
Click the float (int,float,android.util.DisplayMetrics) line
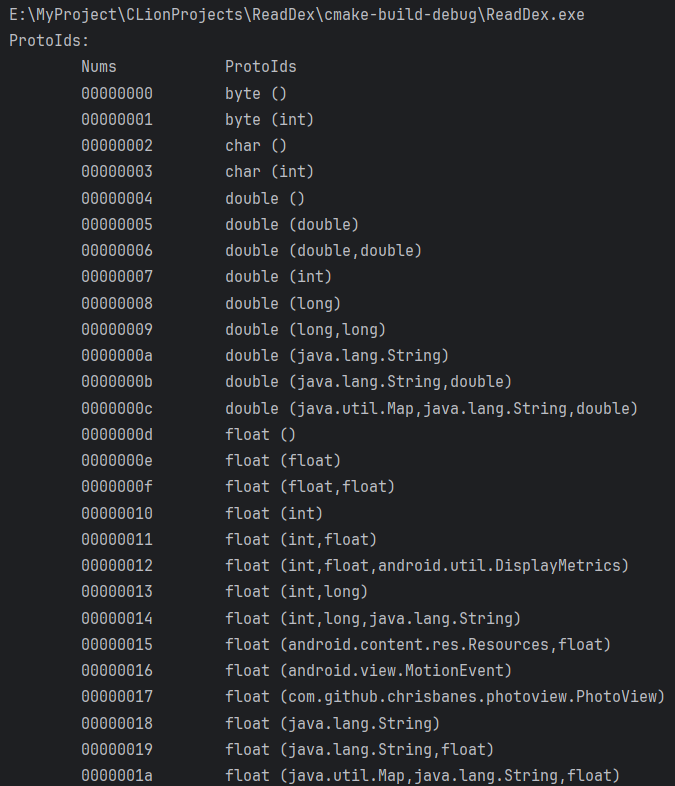point(427,565)
